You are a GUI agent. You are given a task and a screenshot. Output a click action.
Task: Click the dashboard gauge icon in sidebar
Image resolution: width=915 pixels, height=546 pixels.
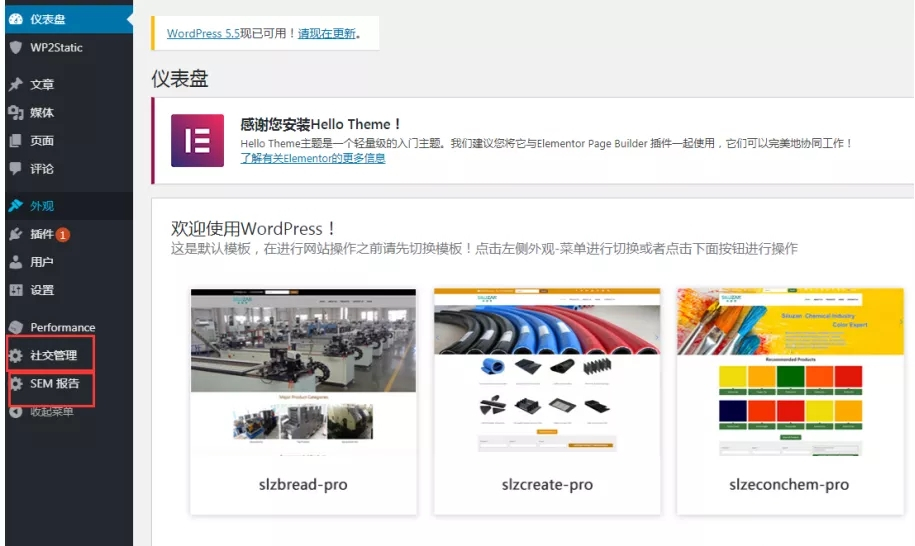pos(16,19)
